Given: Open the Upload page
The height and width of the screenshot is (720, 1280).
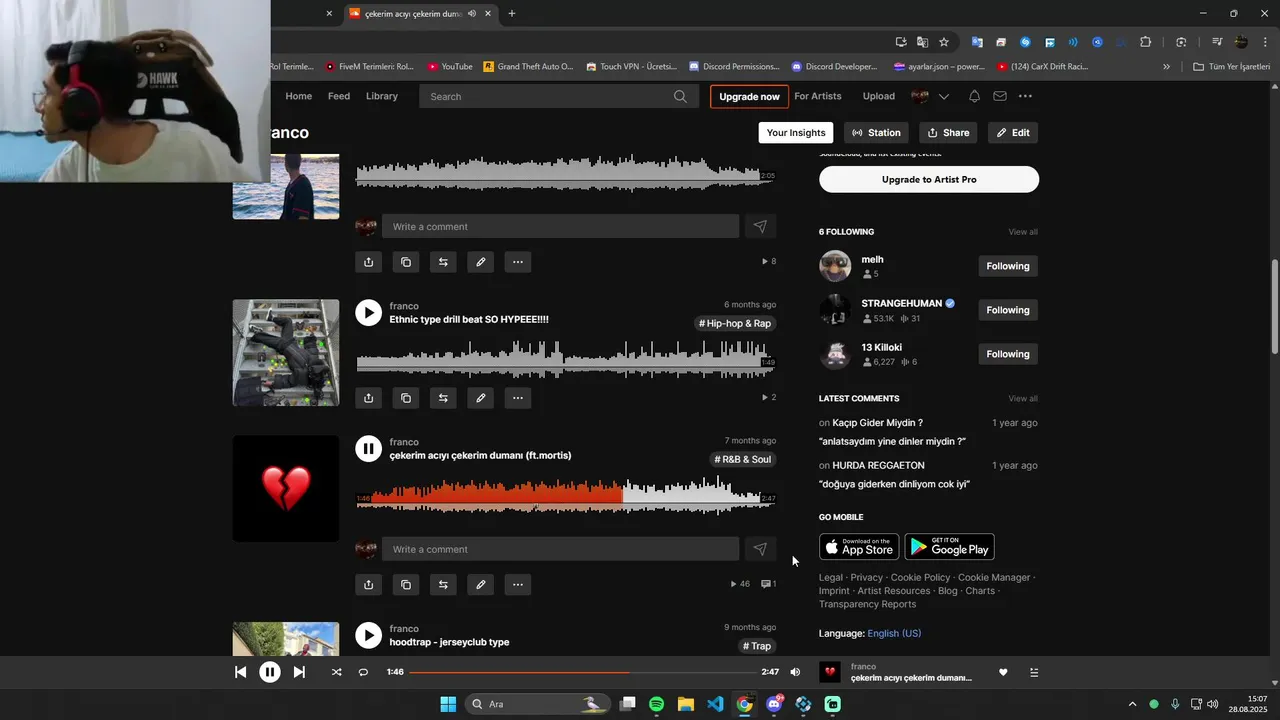Looking at the screenshot, I should coord(879,96).
